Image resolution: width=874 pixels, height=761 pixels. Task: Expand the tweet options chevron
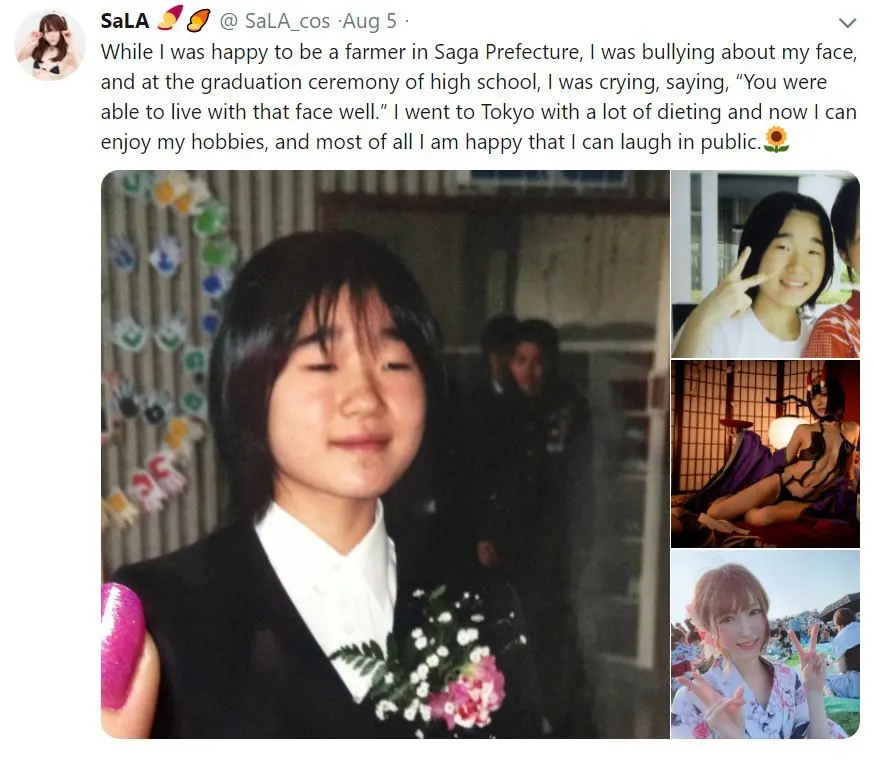[x=847, y=23]
